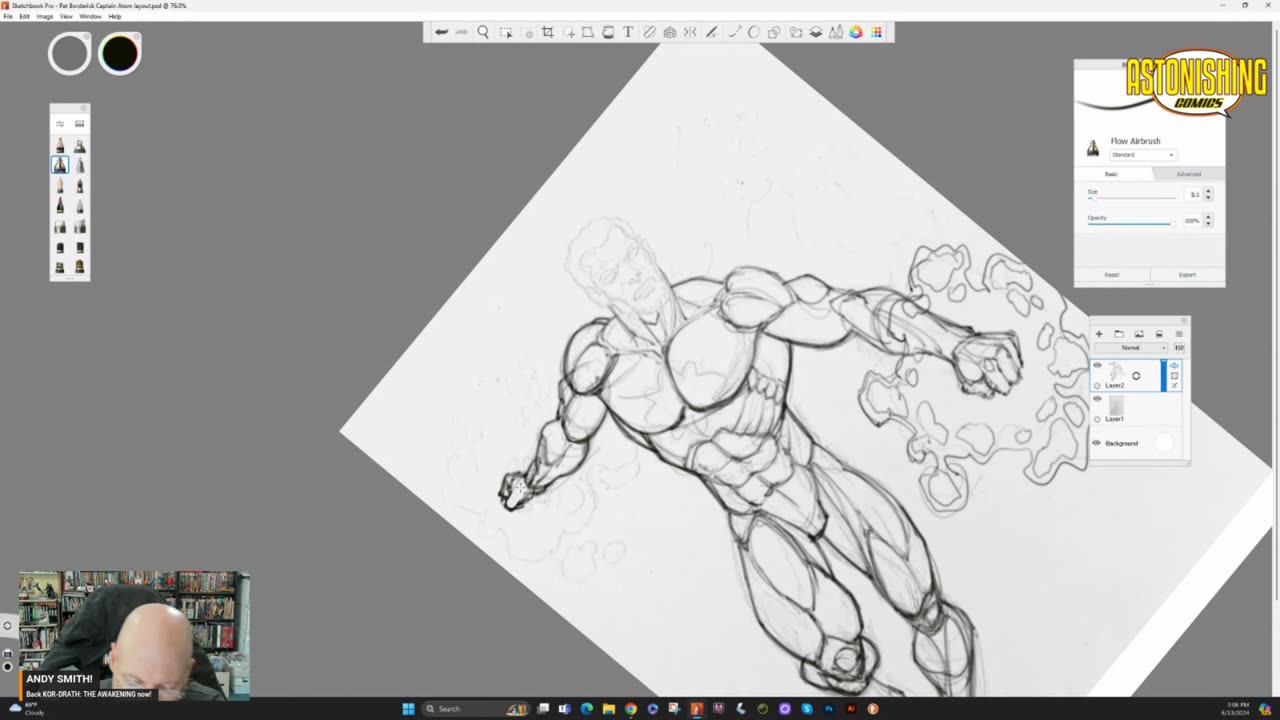Open the Help menu
1280x720 pixels.
(114, 16)
